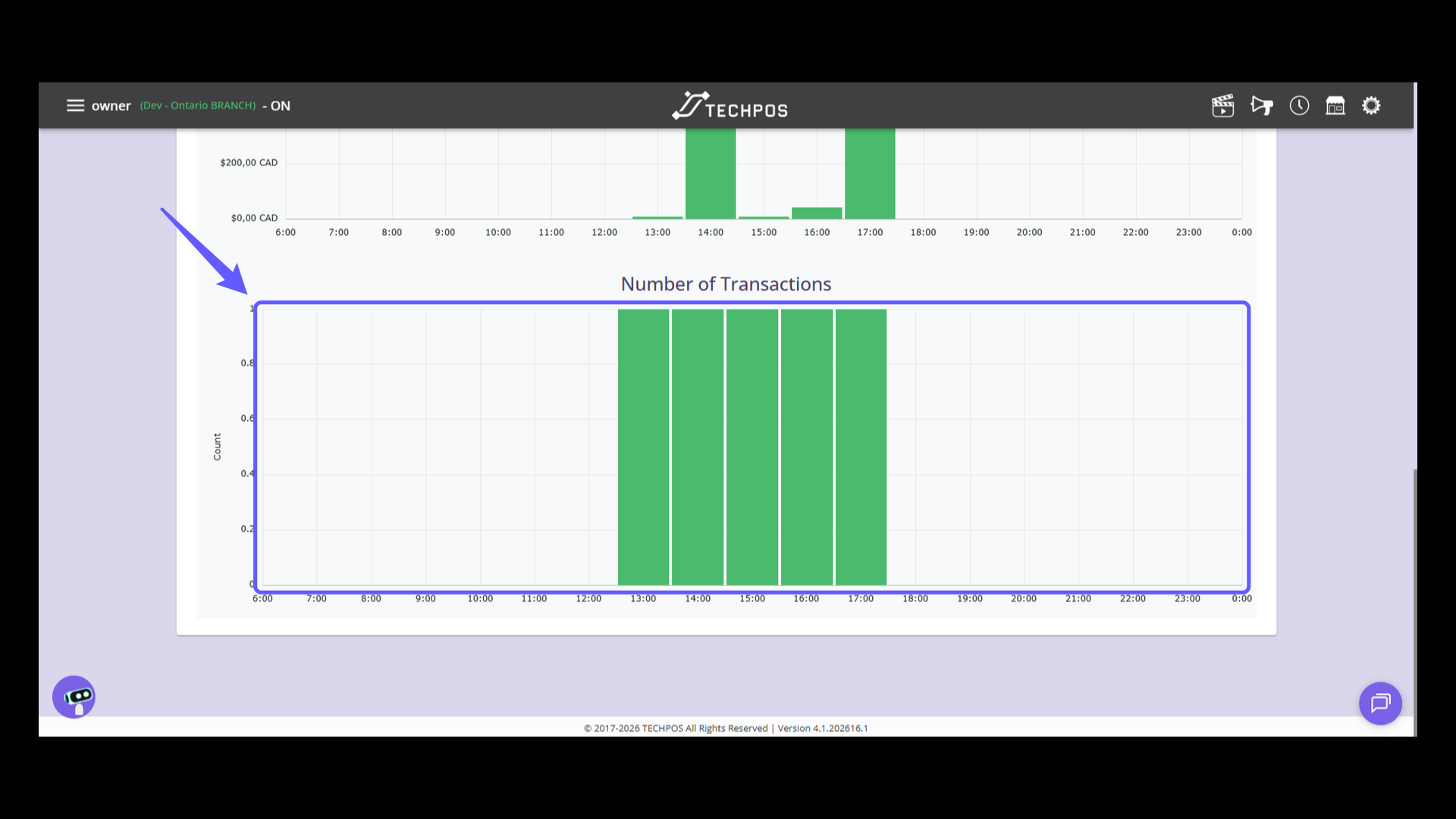Open settings with the gear icon
The image size is (1456, 819).
click(x=1372, y=105)
